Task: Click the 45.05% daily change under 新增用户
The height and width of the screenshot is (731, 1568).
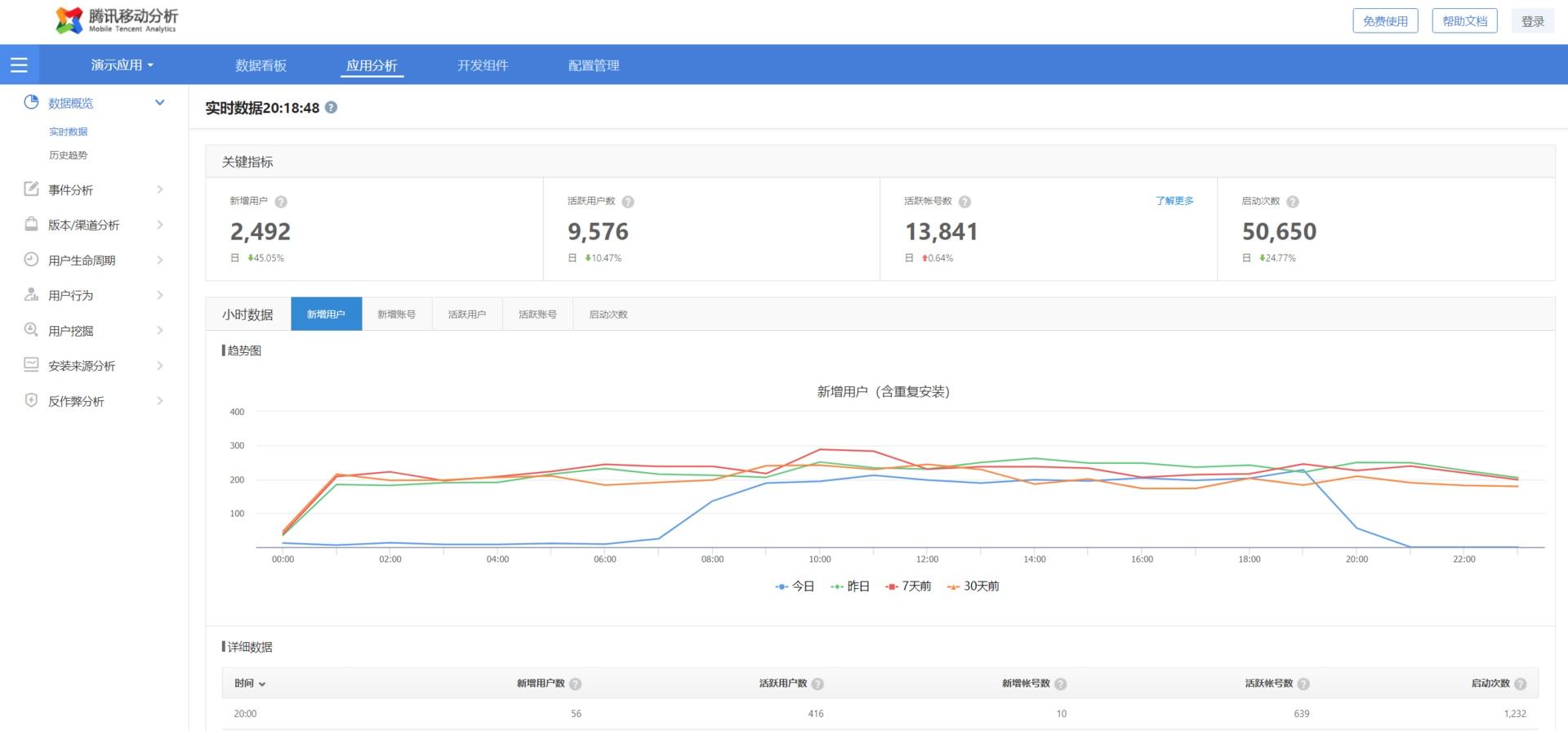Action: tap(266, 258)
